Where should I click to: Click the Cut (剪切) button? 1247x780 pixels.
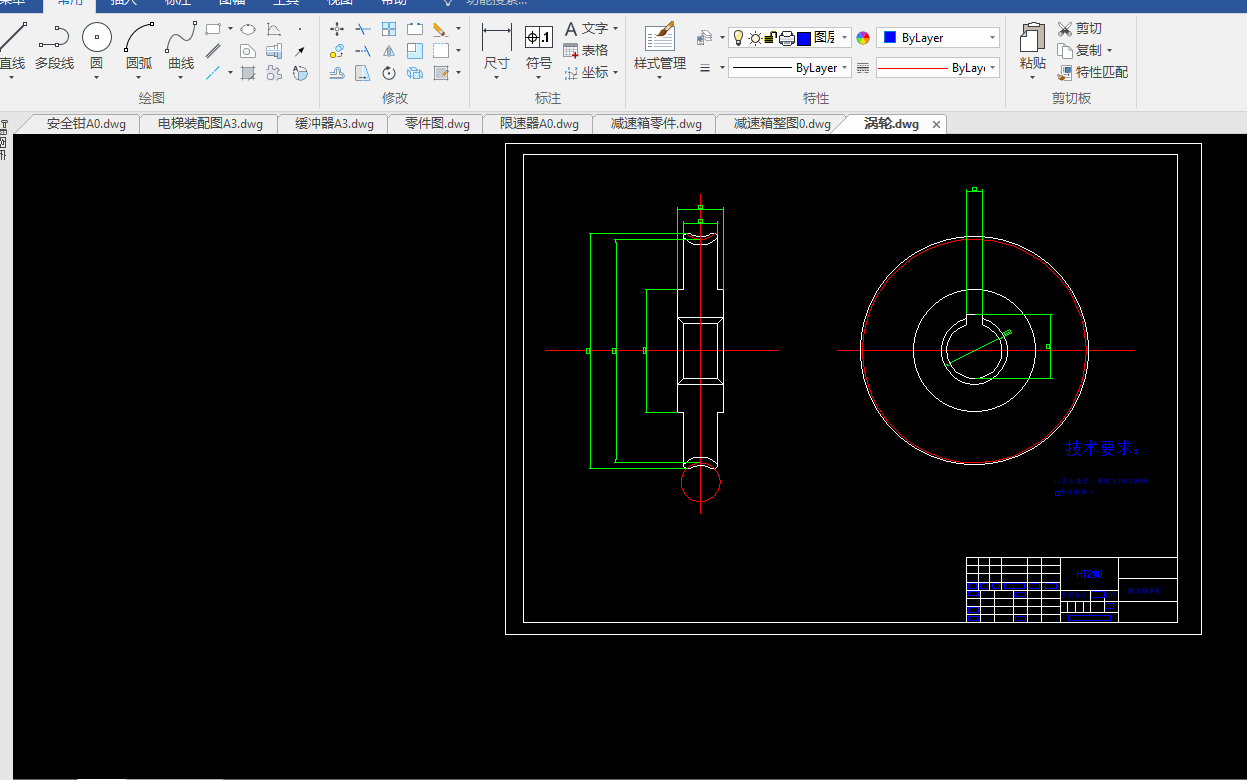click(1080, 29)
